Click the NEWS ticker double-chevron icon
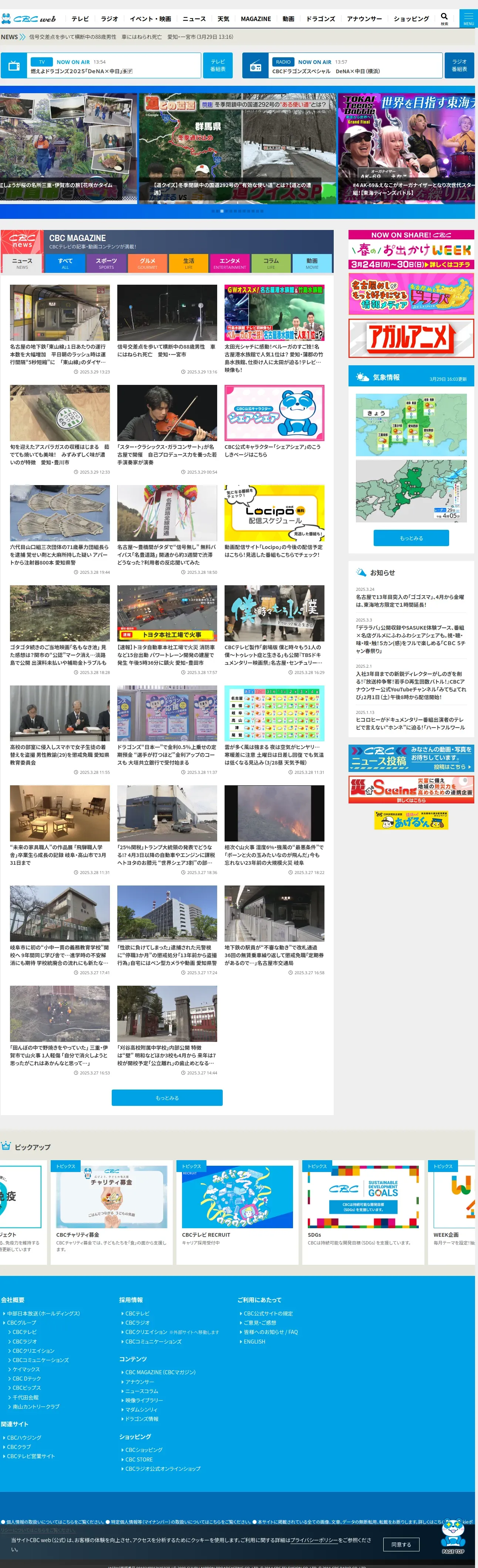Viewport: 478px width, 1568px height. (23, 37)
